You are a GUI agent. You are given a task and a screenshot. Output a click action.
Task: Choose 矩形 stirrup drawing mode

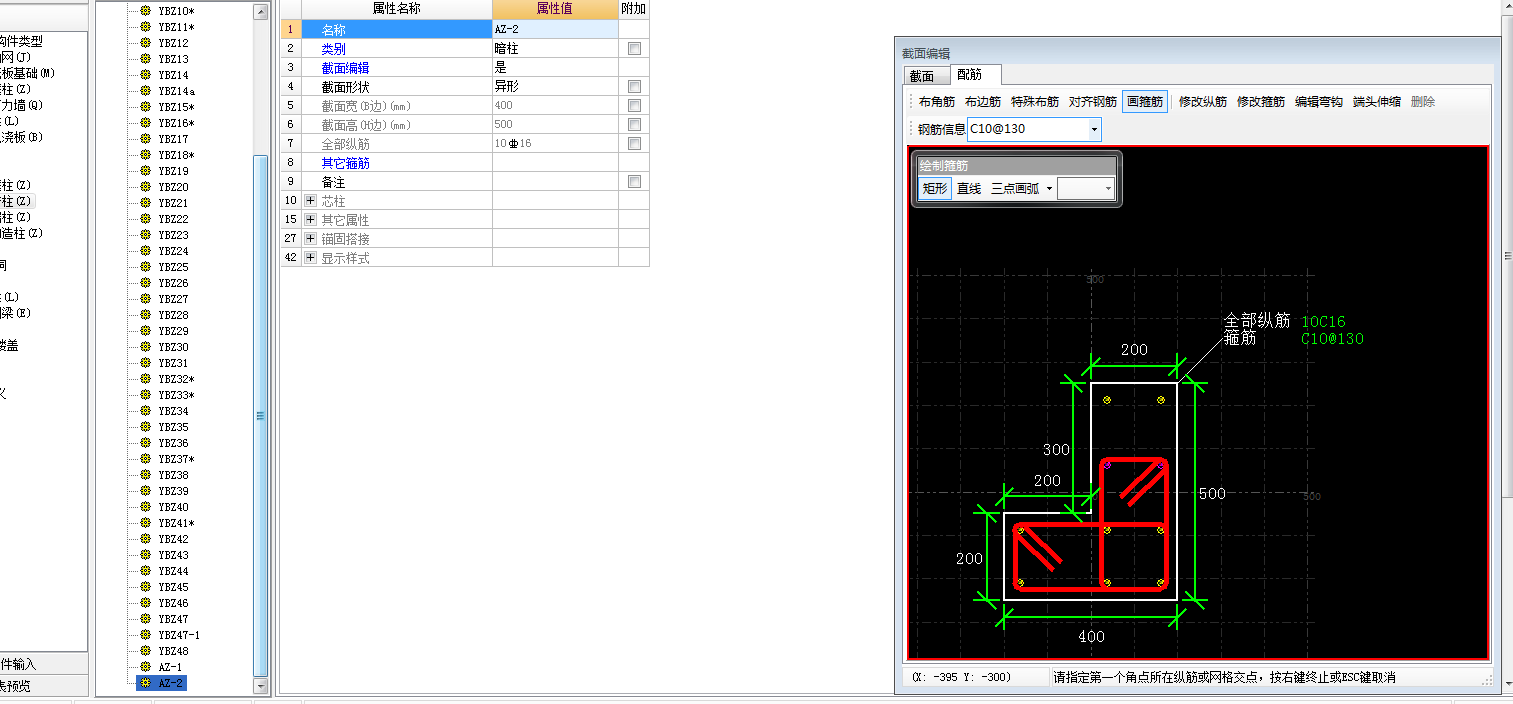pyautogui.click(x=935, y=188)
